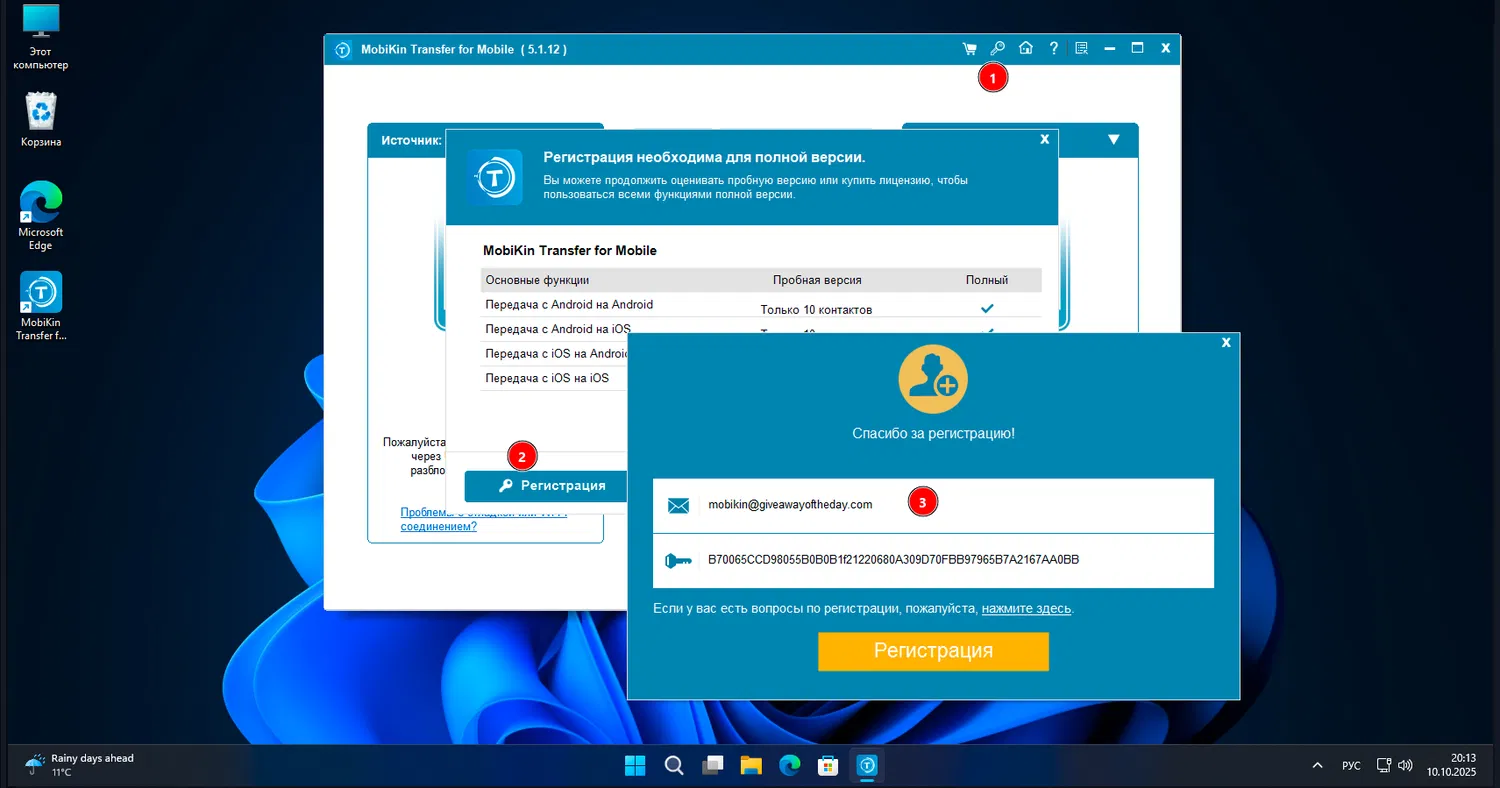Click the orange Регистрация button
This screenshot has height=788, width=1500.
933,651
